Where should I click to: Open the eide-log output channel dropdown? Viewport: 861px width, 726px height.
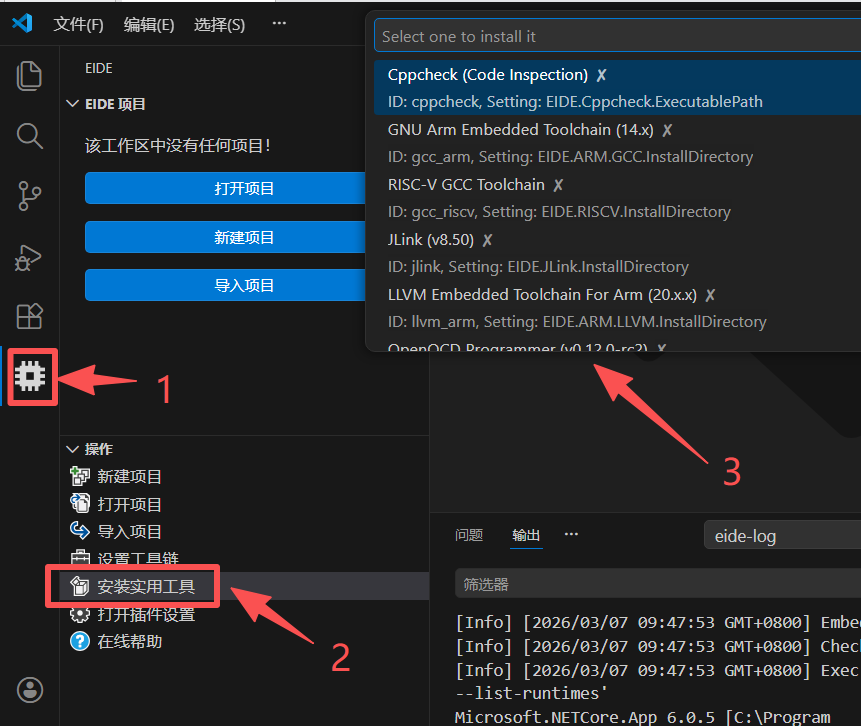782,535
